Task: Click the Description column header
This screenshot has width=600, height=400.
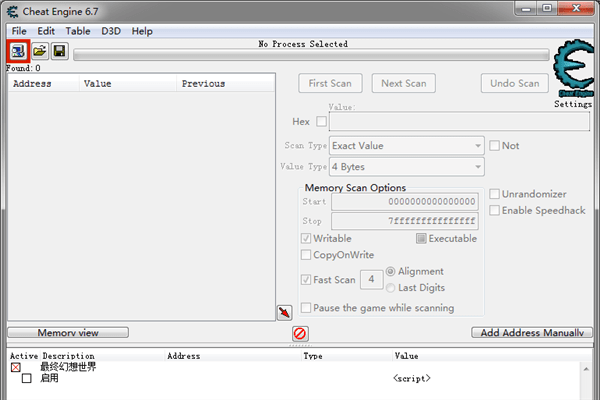Action: pyautogui.click(x=103, y=356)
